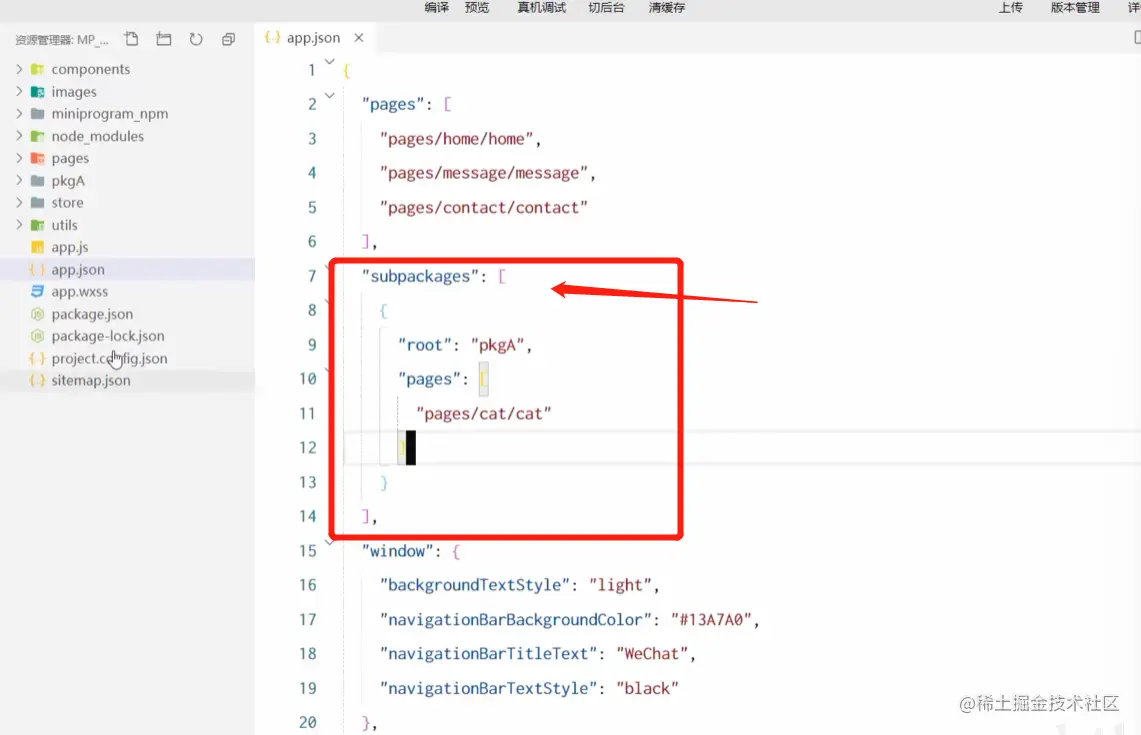Screen dimensions: 1141x735
Task: Click the 版本管理 version control button
Action: [x=1075, y=7]
